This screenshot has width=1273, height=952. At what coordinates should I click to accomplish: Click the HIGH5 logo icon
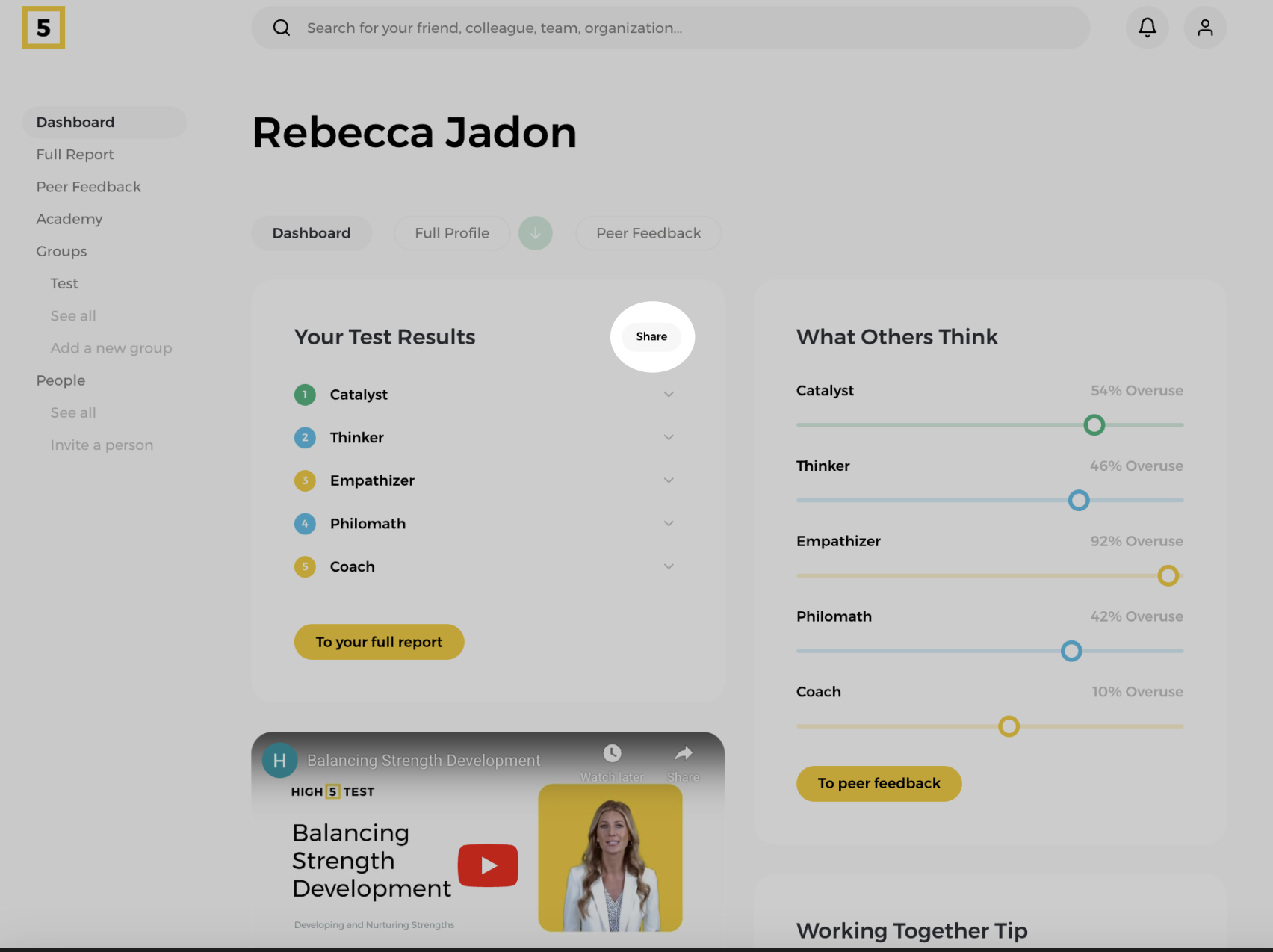tap(43, 28)
